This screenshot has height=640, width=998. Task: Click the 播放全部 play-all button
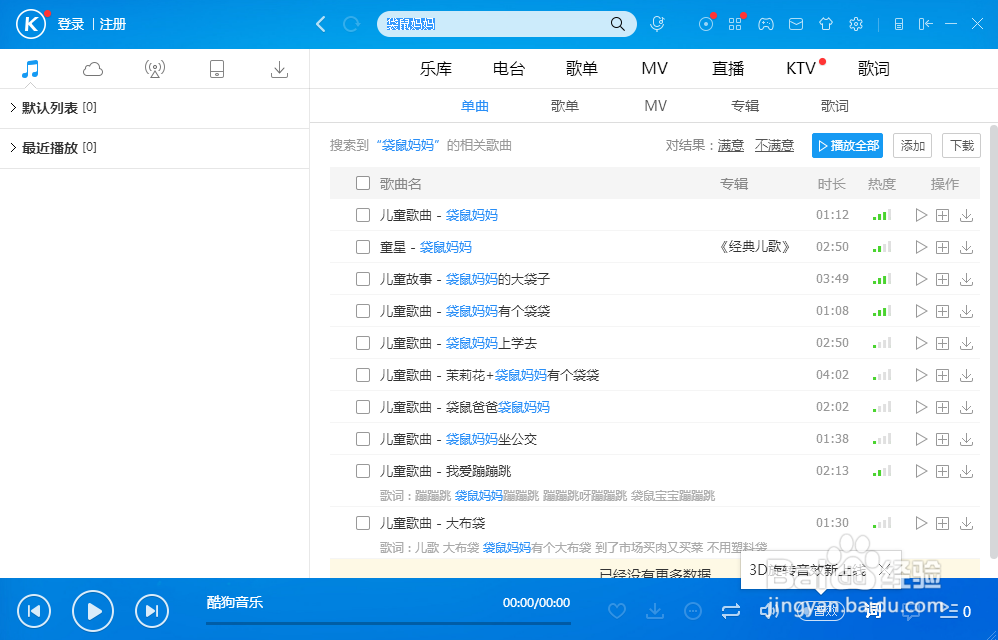(847, 145)
